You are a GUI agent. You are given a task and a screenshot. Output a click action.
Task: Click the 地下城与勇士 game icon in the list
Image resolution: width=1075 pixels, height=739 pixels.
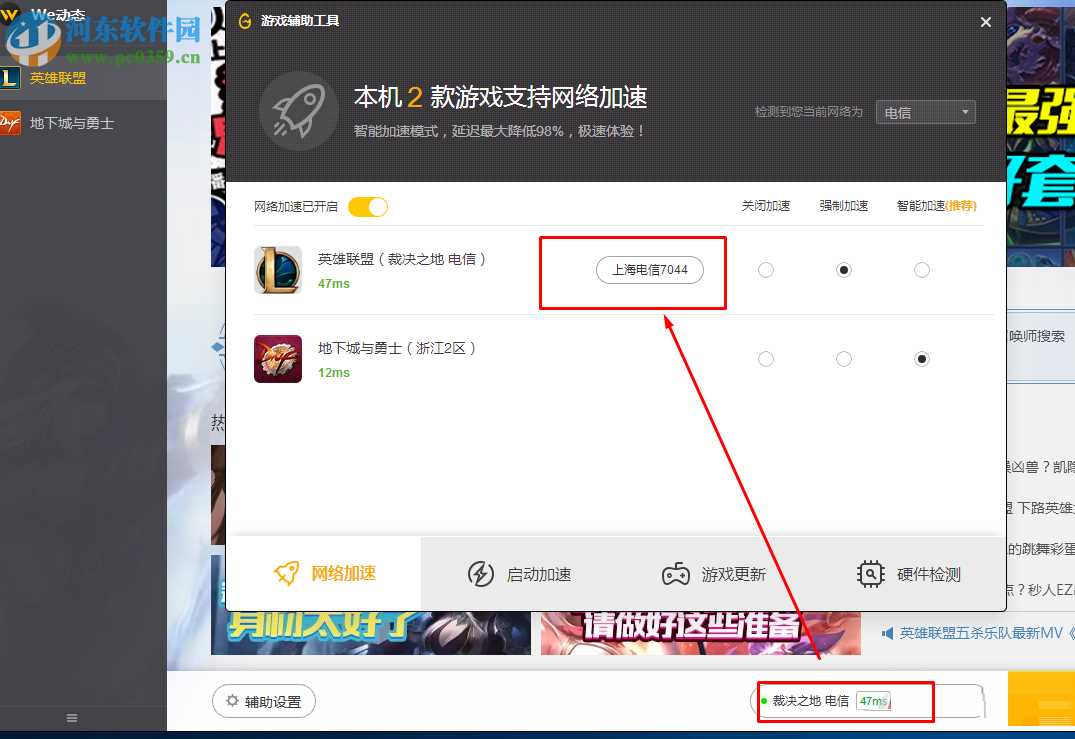coord(277,358)
